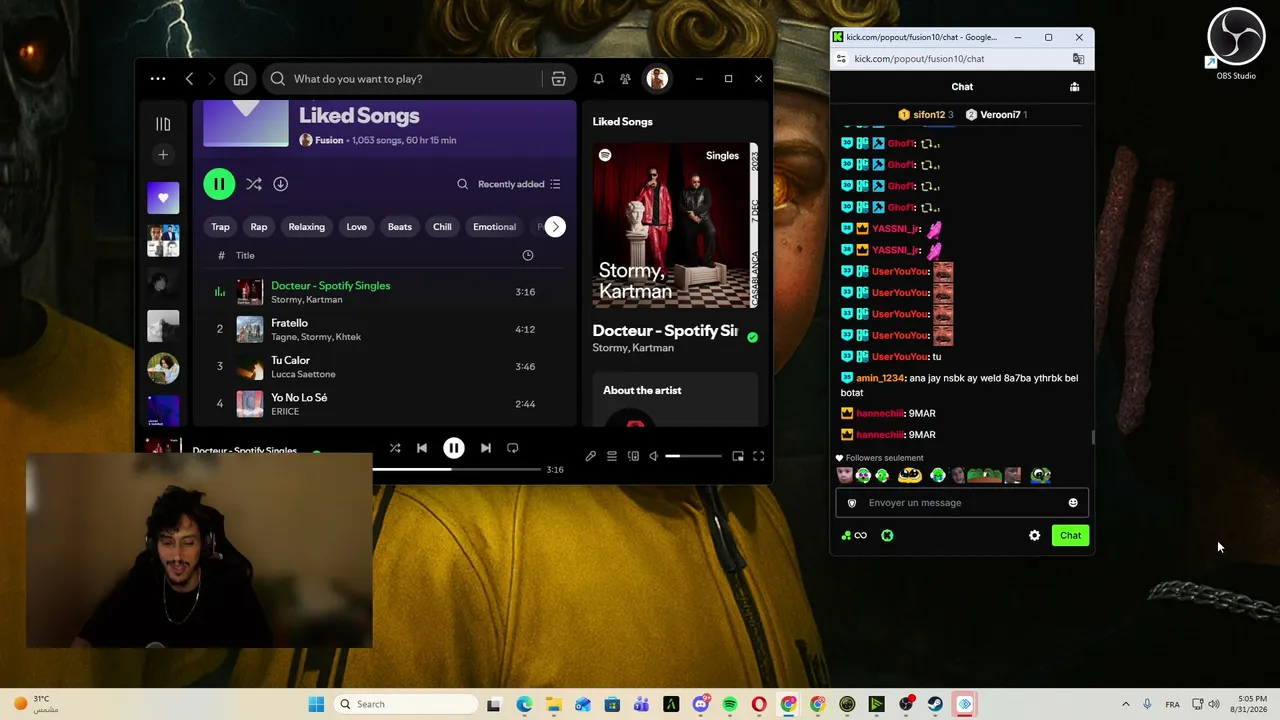Download the Liked Songs playlist
This screenshot has width=1280, height=720.
pos(280,184)
